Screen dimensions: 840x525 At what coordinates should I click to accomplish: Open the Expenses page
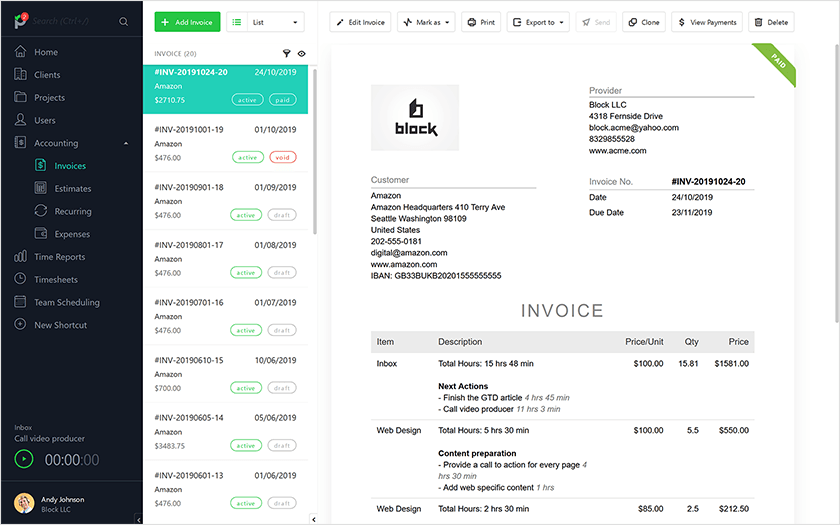pyautogui.click(x=72, y=234)
